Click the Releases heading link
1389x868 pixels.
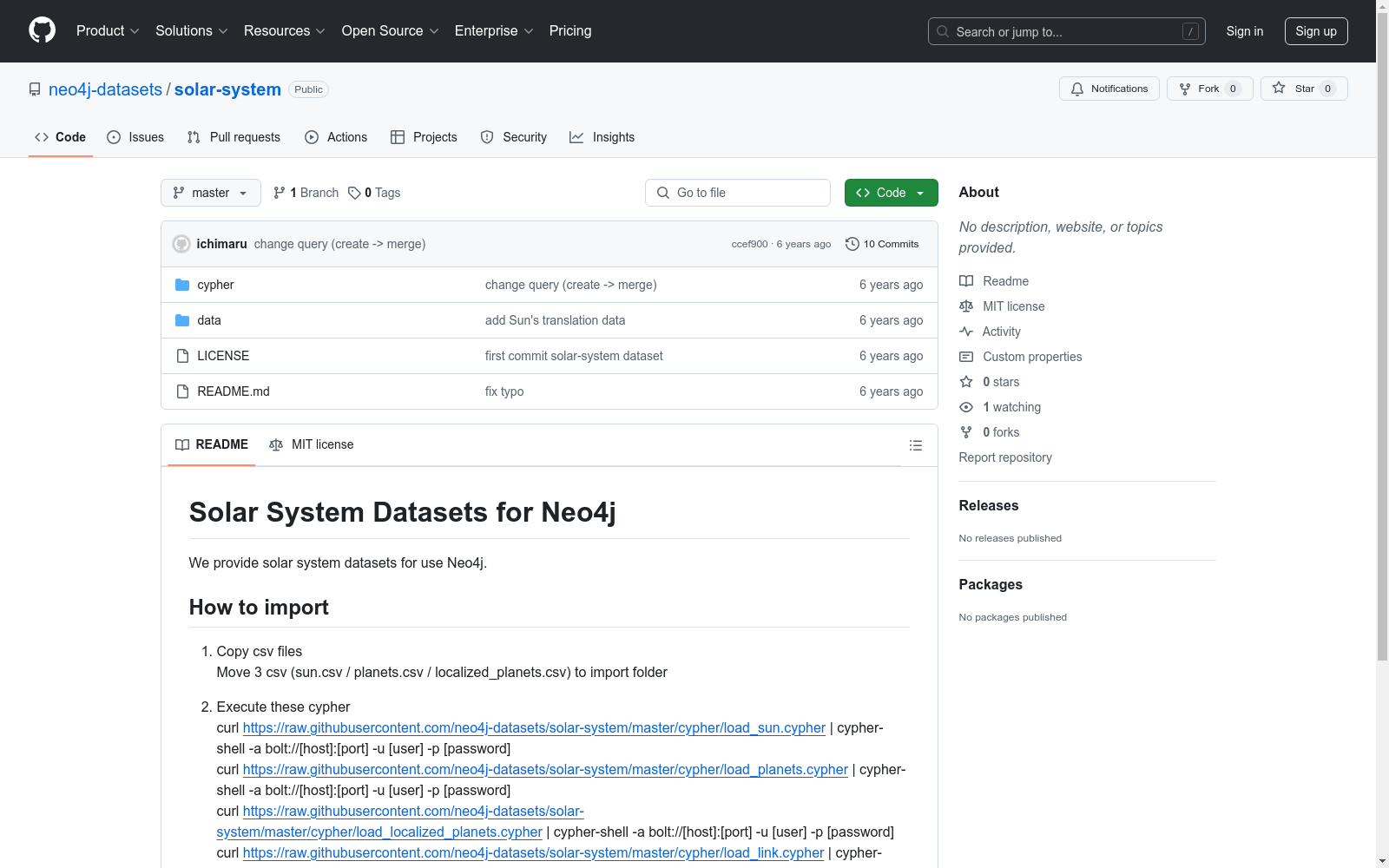989,505
